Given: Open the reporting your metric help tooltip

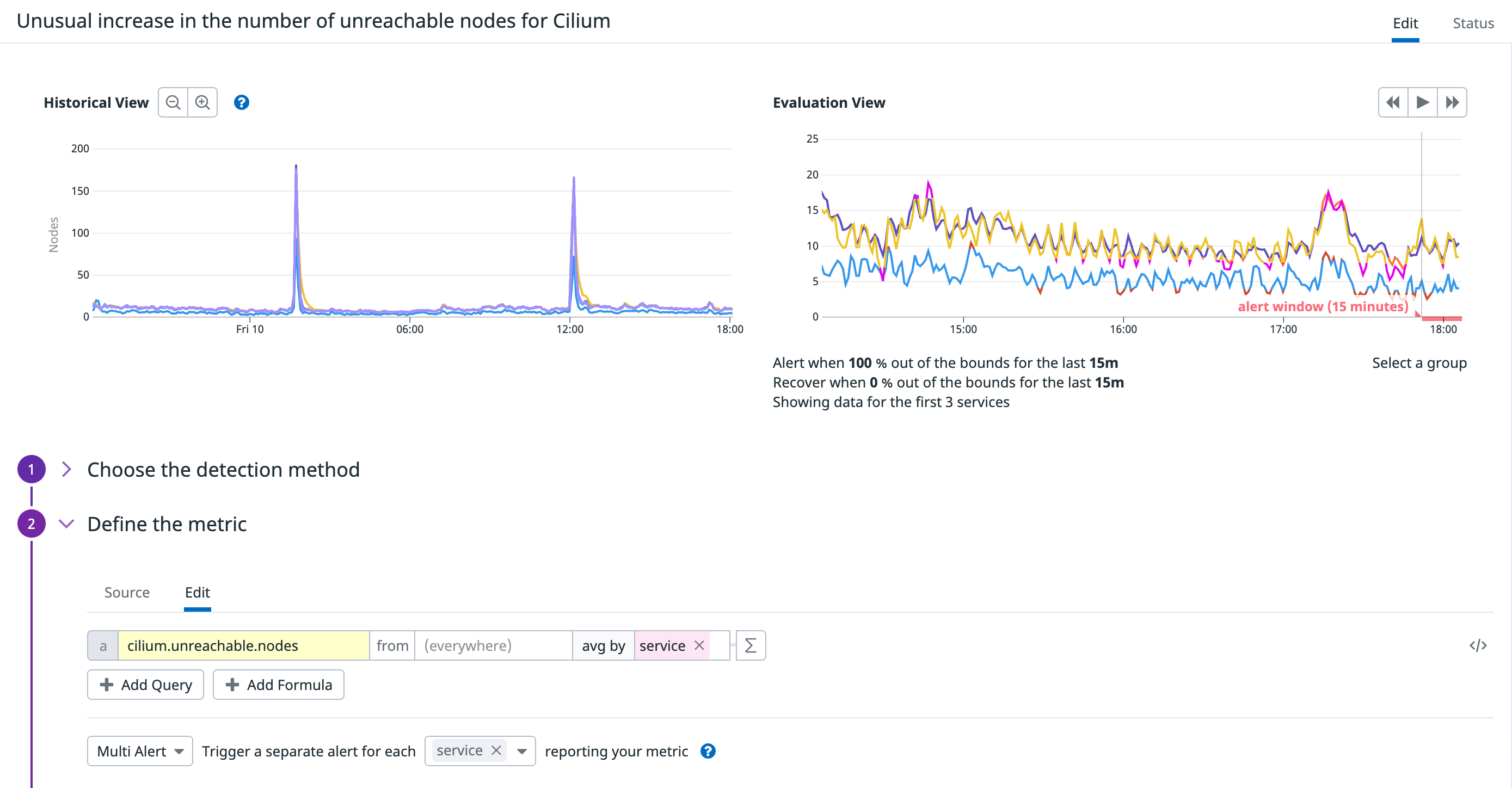Looking at the screenshot, I should [x=708, y=751].
